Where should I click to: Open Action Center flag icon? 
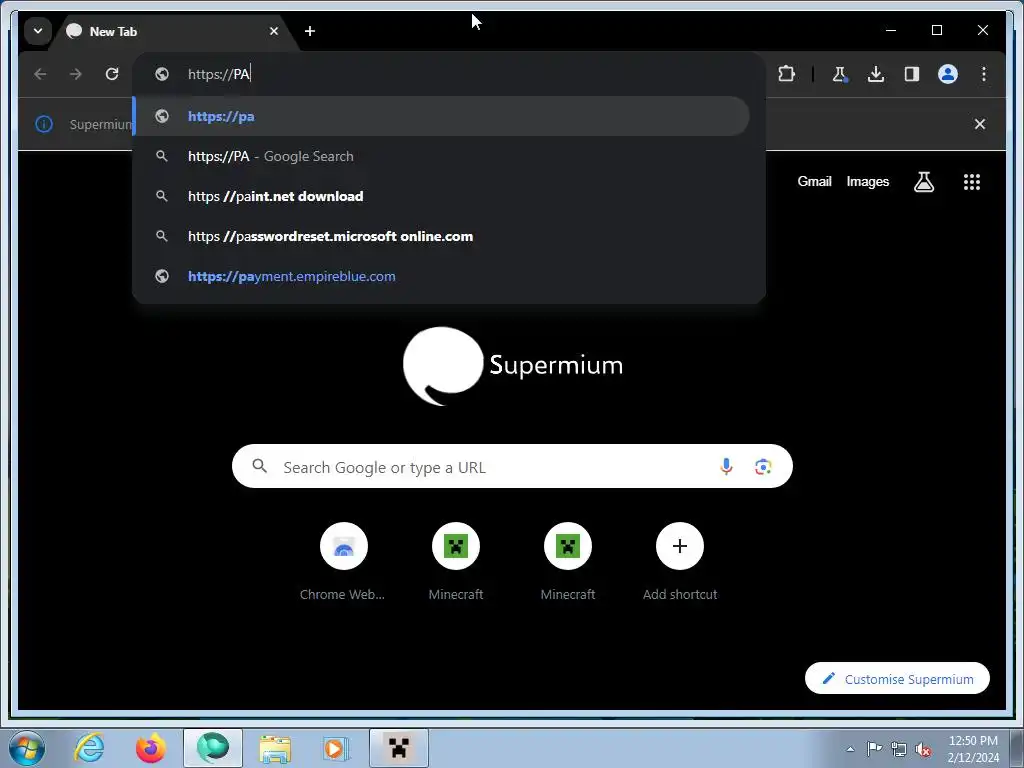pos(874,749)
